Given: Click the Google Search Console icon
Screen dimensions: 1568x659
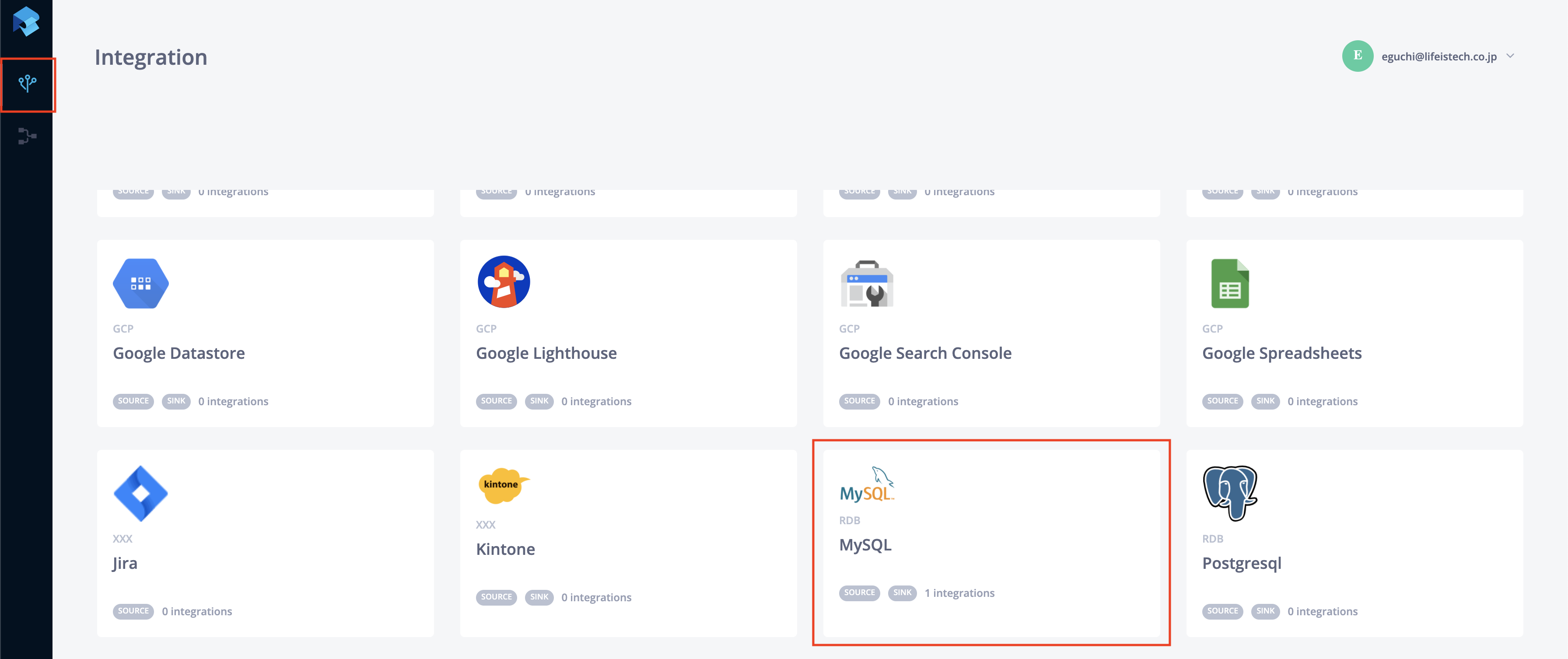Looking at the screenshot, I should coord(866,284).
